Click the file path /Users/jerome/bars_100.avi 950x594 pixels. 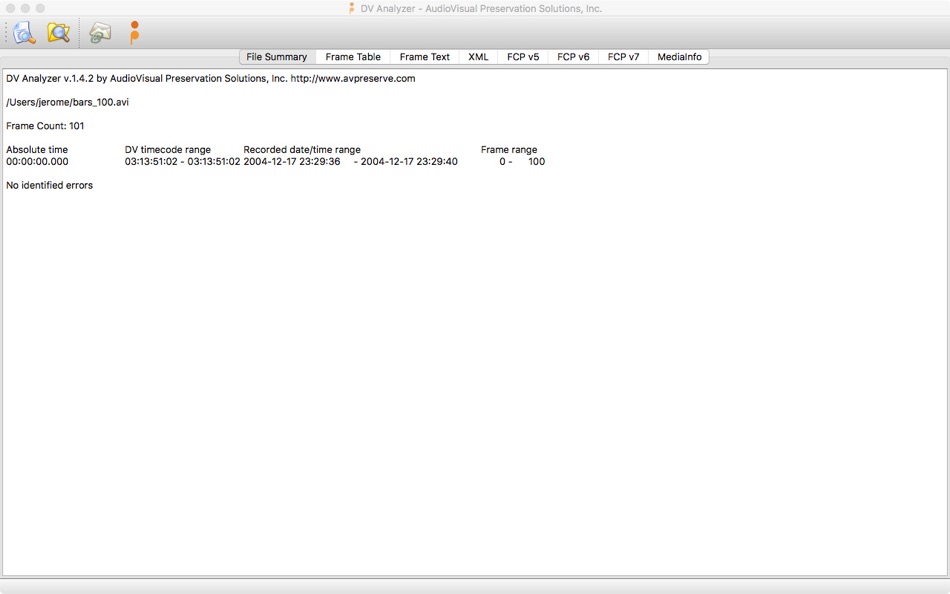pyautogui.click(x=67, y=102)
